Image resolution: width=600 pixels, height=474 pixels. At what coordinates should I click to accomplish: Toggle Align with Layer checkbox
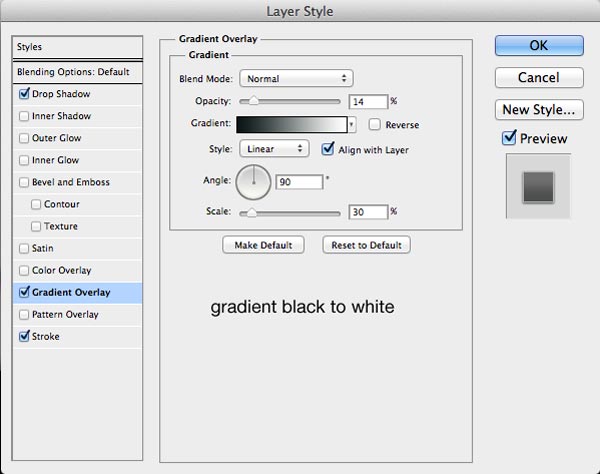click(x=328, y=149)
